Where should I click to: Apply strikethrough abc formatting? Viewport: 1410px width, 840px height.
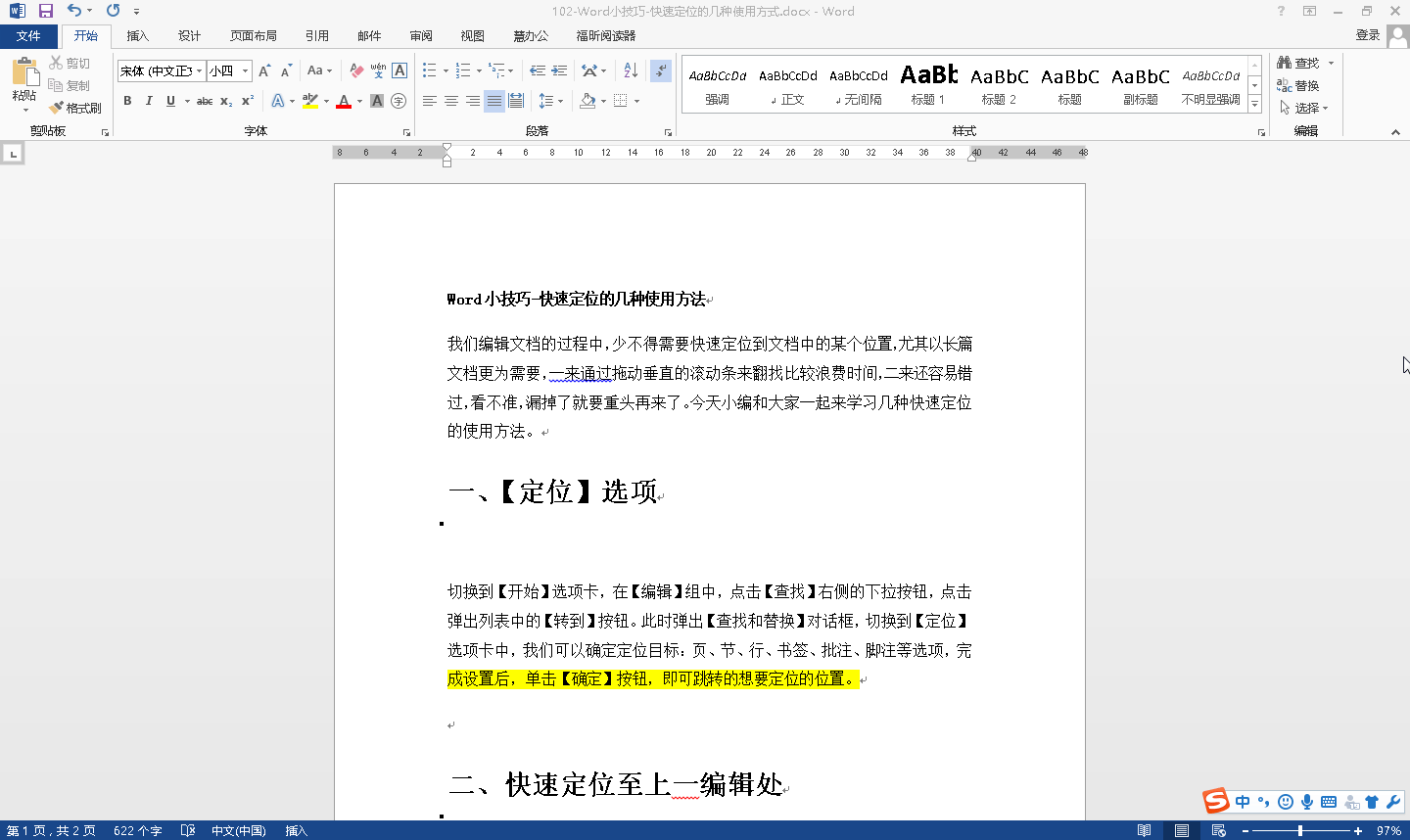pyautogui.click(x=205, y=101)
